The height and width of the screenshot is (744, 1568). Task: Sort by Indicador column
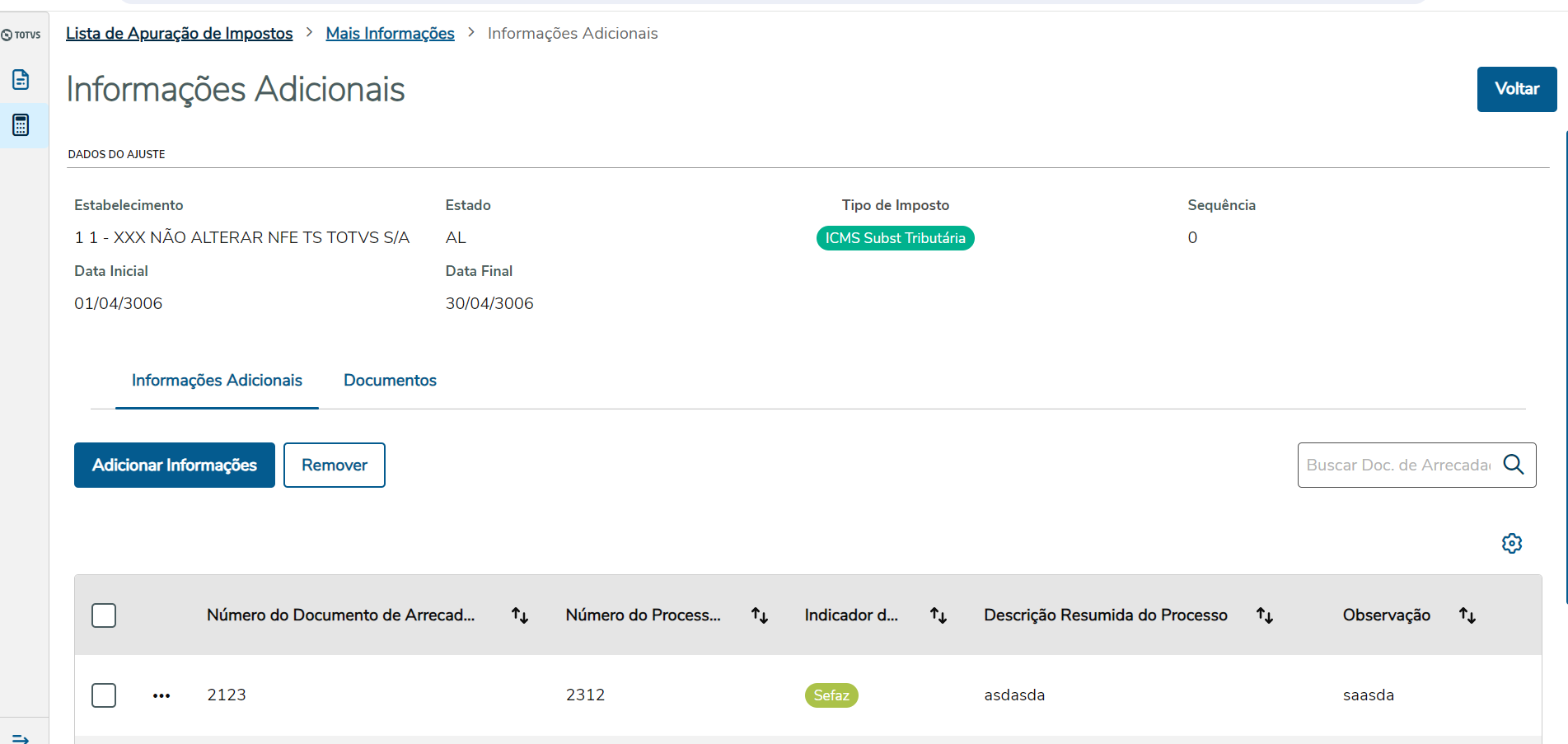938,615
